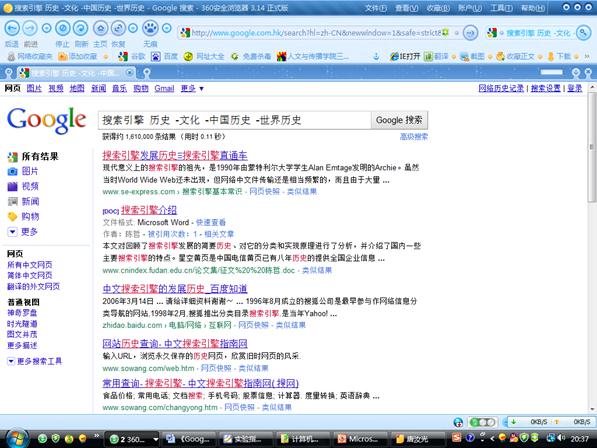Open the 人文与传播学院 bookmark
597x448 pixels.
(x=313, y=57)
